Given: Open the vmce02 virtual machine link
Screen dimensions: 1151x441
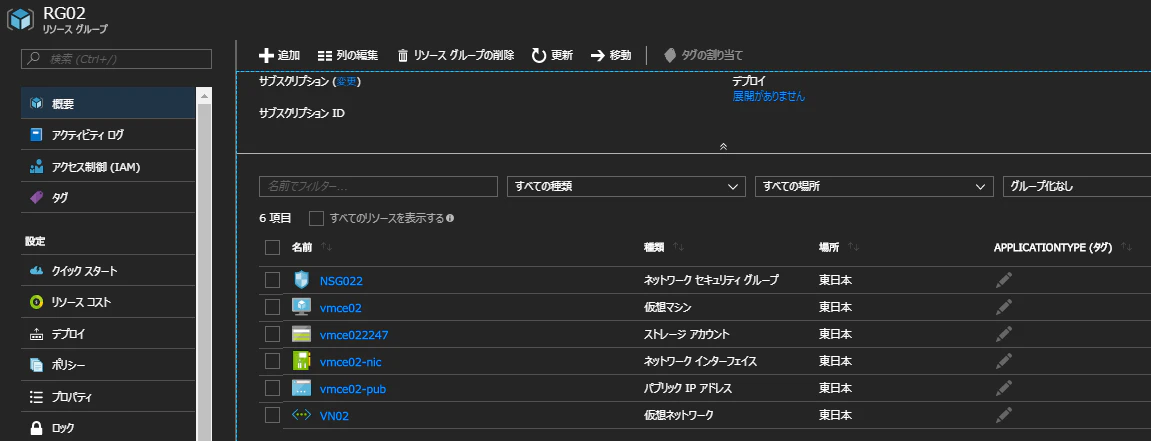Looking at the screenshot, I should pos(341,307).
